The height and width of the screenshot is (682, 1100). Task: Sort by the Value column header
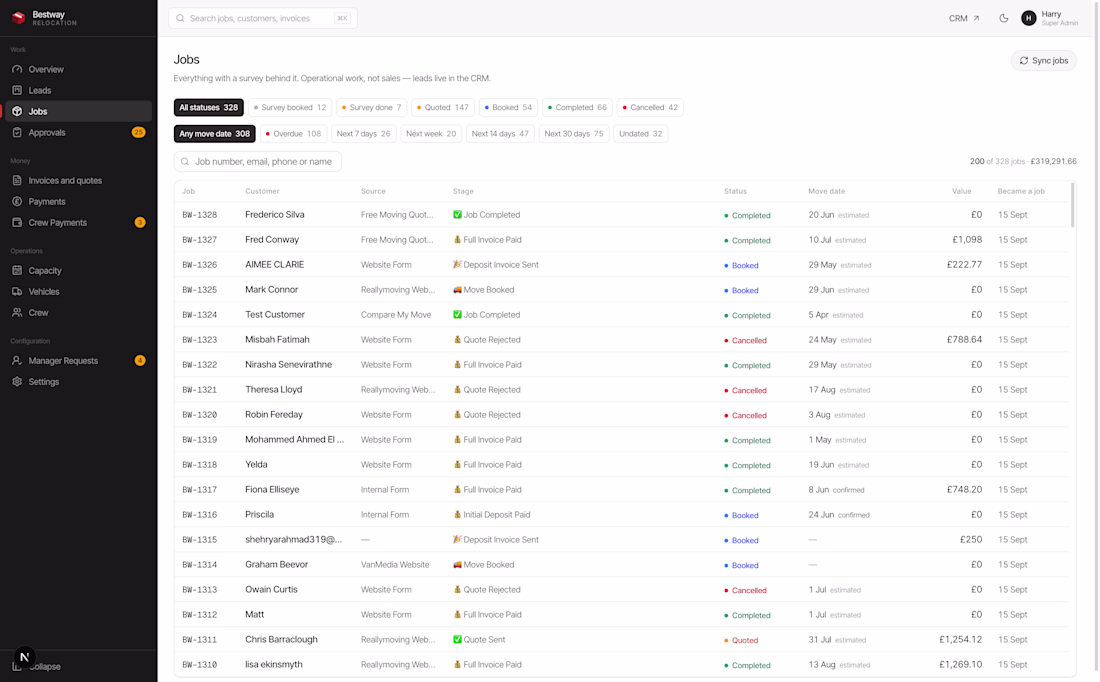coord(961,191)
